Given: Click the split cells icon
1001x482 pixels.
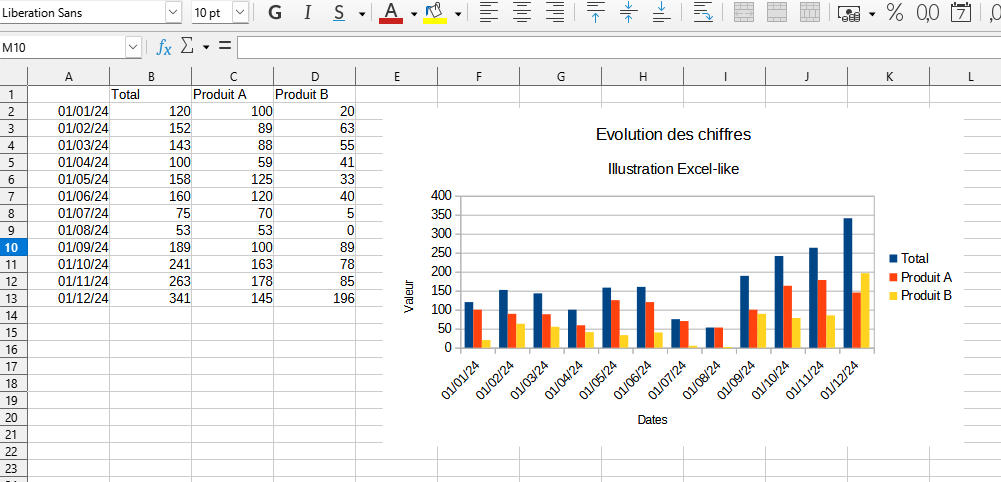Looking at the screenshot, I should point(810,13).
